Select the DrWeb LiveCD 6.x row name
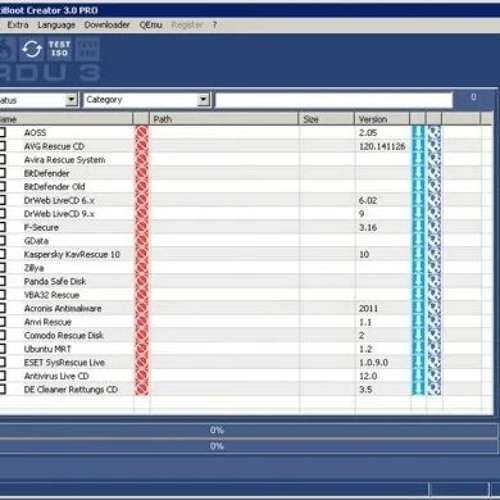Viewport: 500px width, 500px height. click(x=59, y=200)
